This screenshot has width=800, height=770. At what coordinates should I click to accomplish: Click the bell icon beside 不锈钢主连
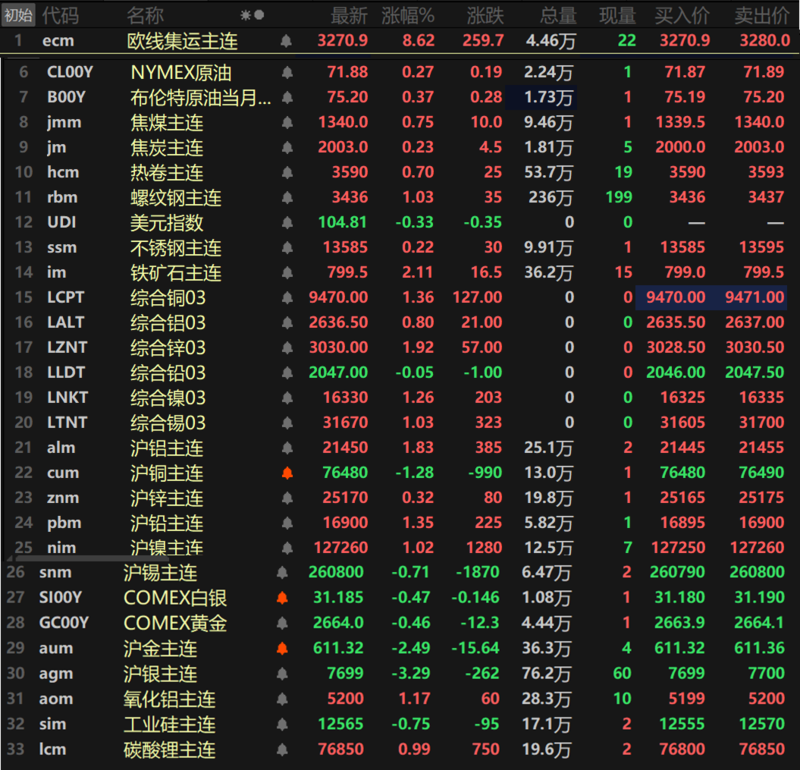tap(287, 247)
